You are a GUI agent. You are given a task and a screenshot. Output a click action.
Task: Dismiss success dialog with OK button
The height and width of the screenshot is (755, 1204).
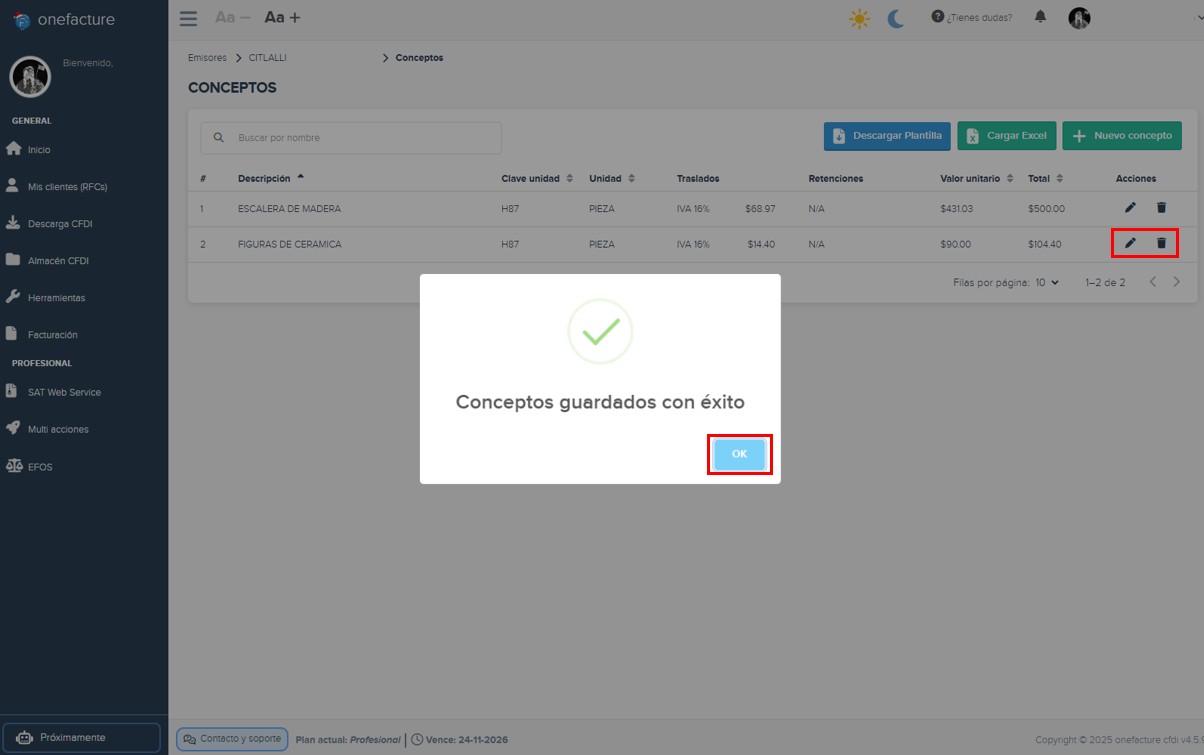click(x=739, y=453)
